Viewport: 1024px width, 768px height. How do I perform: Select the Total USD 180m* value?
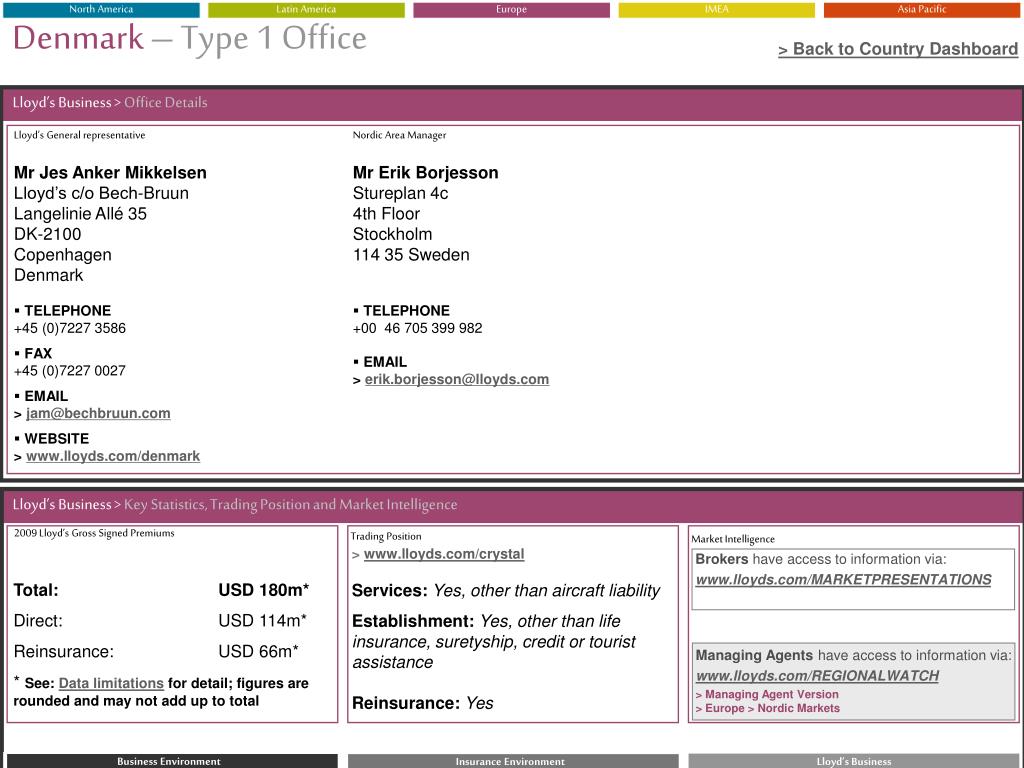(x=264, y=590)
